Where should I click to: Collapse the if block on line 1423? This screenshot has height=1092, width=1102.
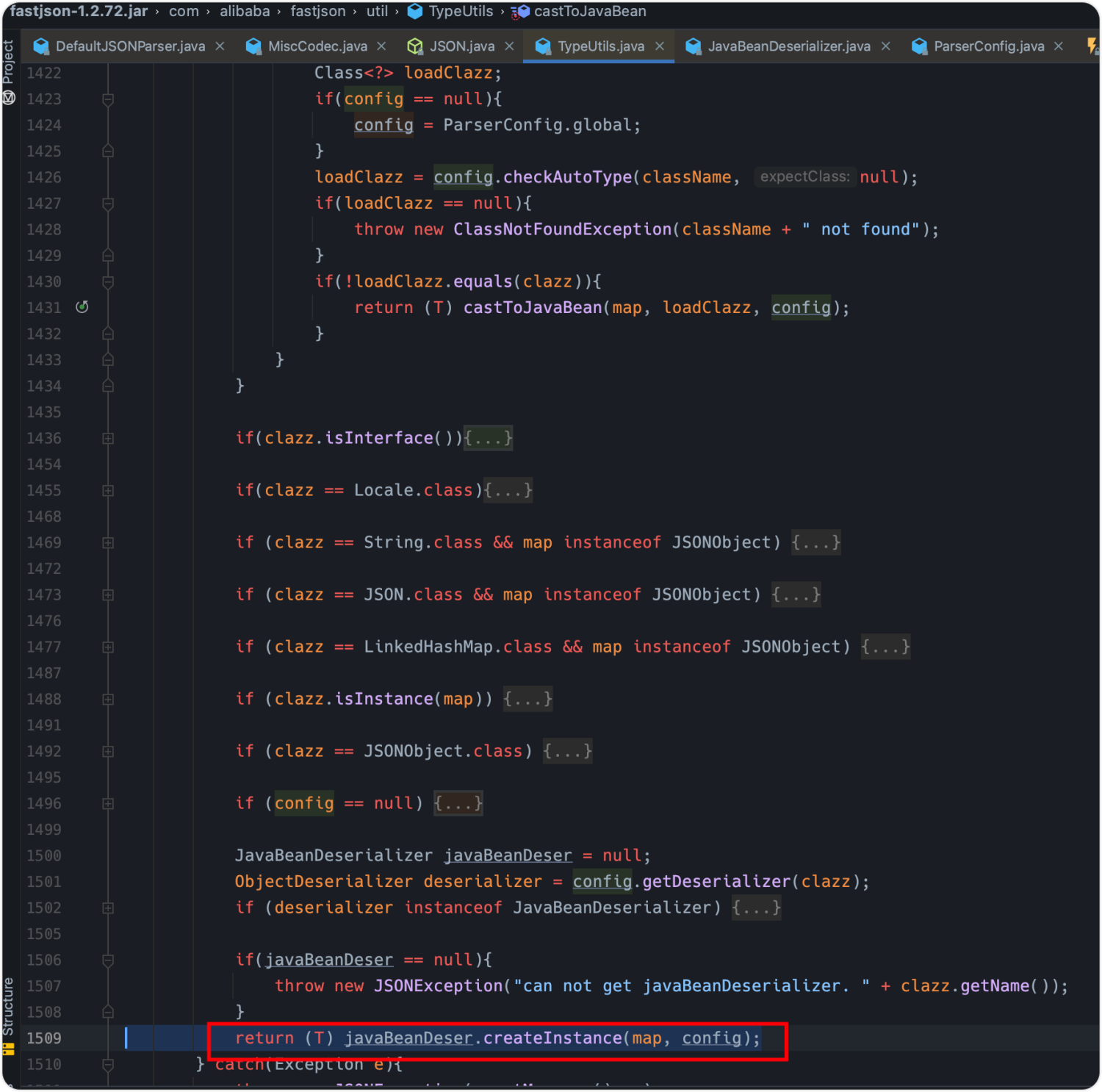coord(108,99)
